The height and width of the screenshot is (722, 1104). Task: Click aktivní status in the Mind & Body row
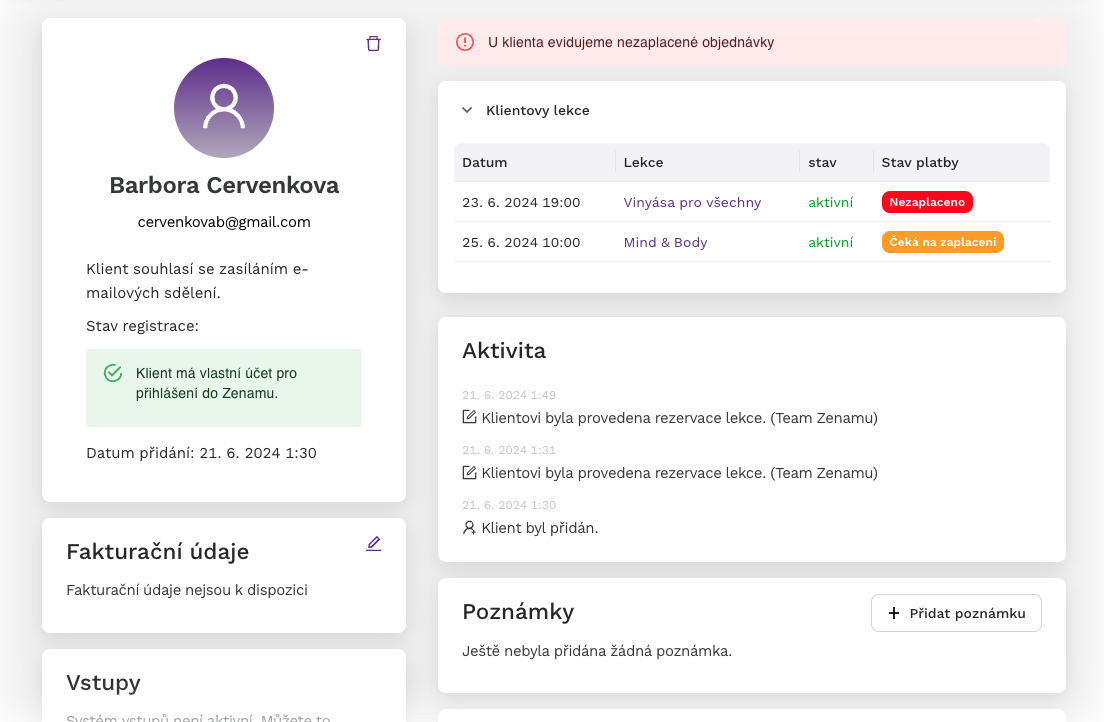click(830, 242)
